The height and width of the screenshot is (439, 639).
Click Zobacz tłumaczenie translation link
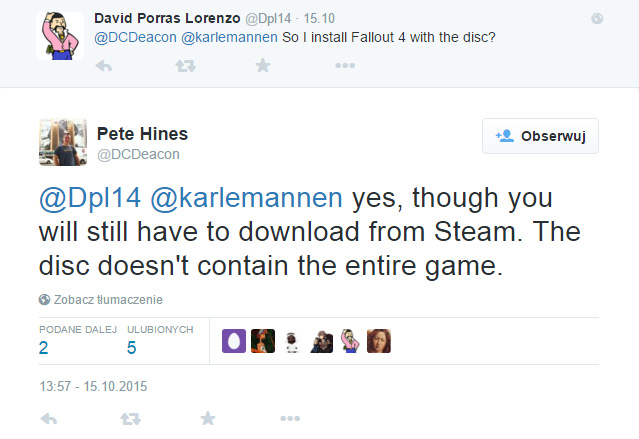(108, 299)
